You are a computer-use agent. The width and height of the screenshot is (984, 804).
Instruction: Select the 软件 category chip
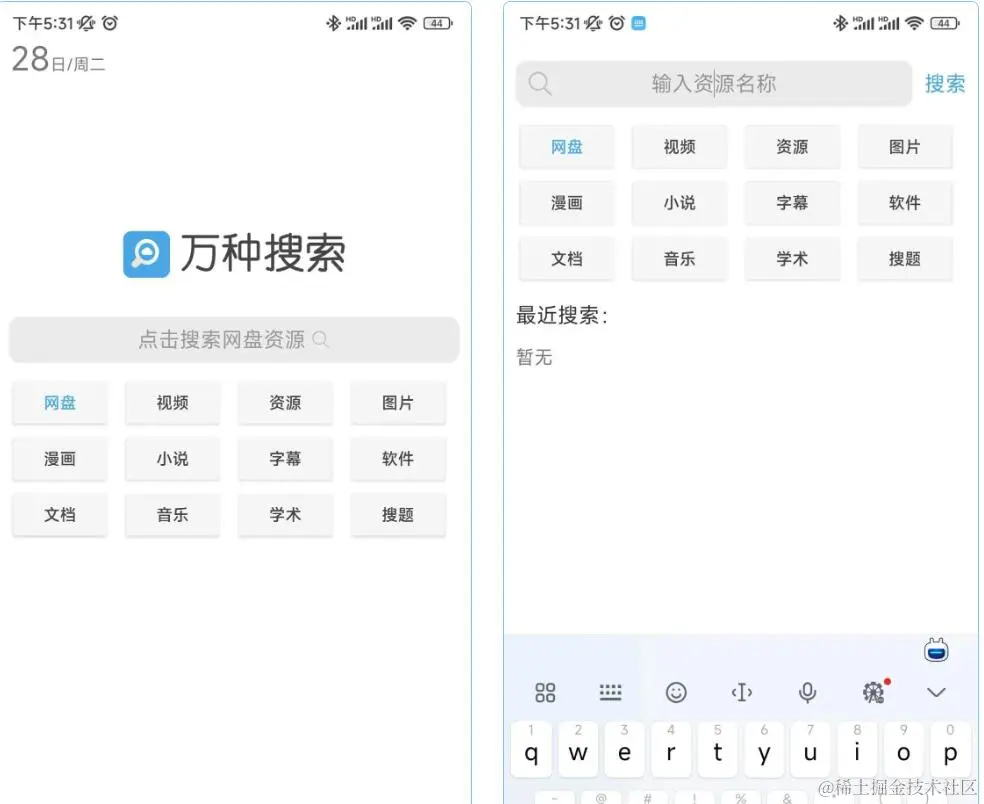[905, 202]
